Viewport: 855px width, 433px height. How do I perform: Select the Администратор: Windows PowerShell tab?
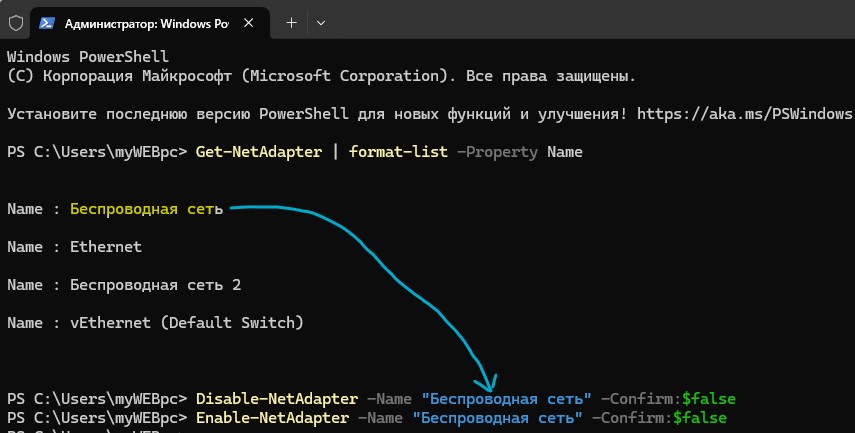(x=150, y=23)
